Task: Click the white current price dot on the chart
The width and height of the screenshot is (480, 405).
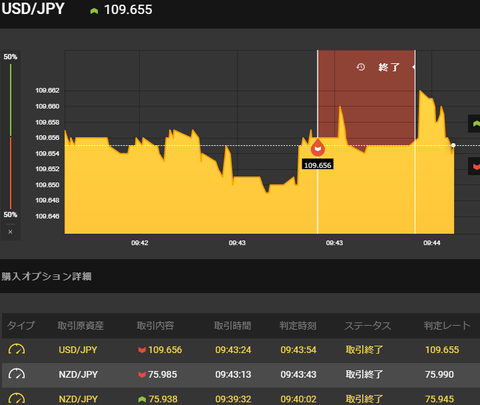Action: point(453,145)
